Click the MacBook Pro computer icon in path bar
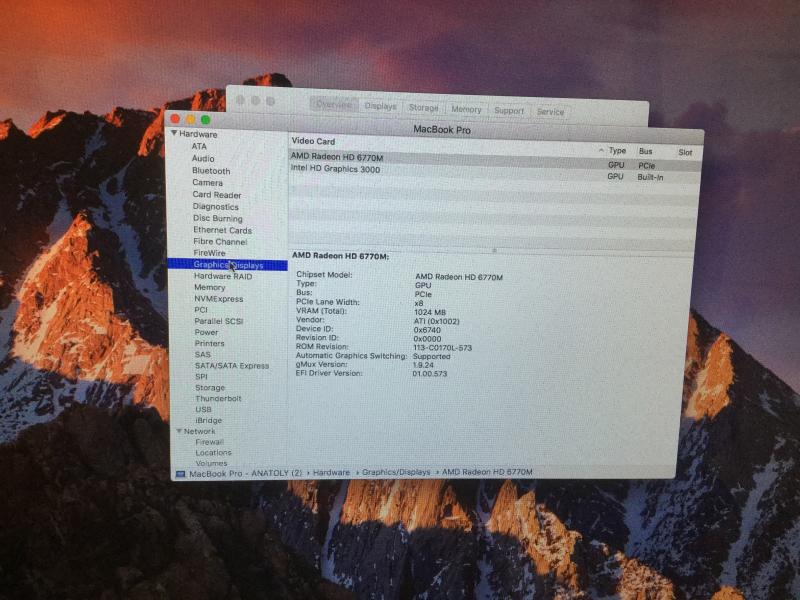Screen dimensions: 800x600 point(180,473)
